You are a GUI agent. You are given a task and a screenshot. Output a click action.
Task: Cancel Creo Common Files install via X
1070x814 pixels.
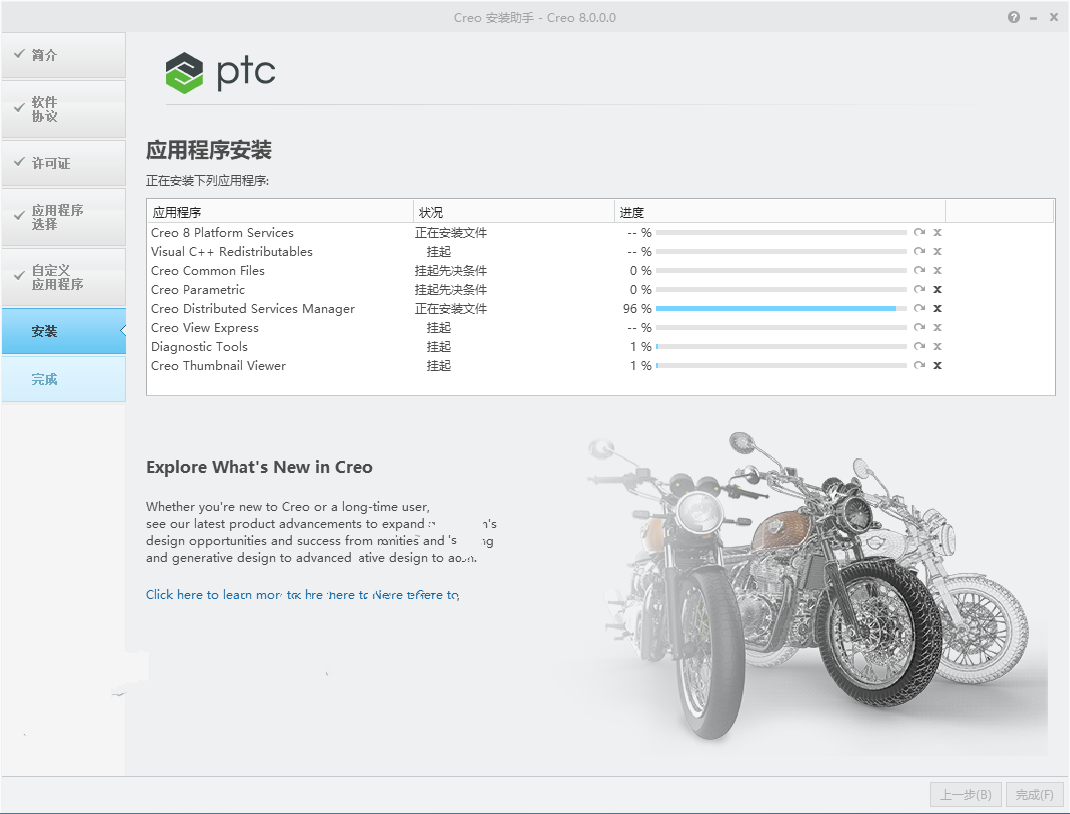click(938, 271)
